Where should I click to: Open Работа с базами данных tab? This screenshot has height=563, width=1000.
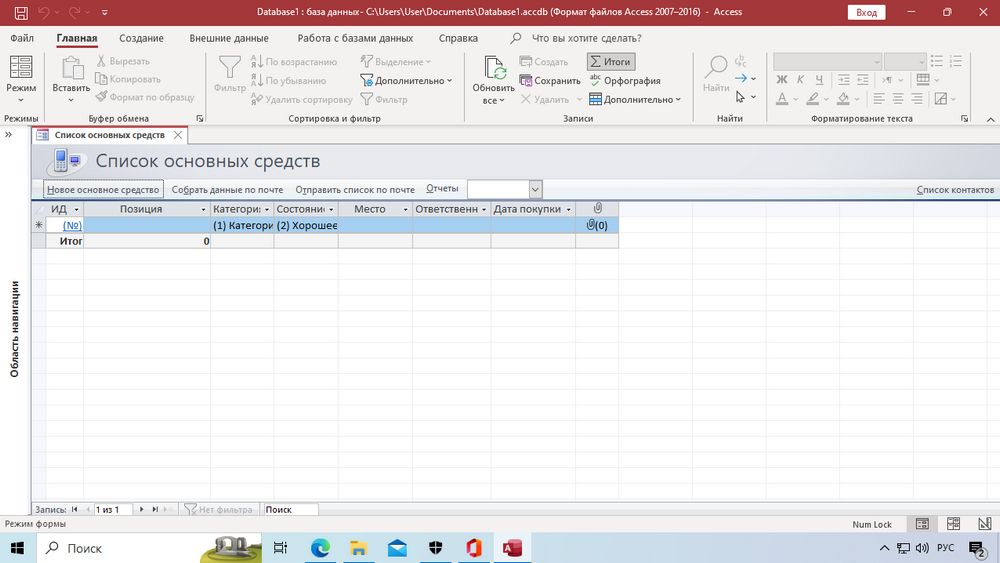355,38
